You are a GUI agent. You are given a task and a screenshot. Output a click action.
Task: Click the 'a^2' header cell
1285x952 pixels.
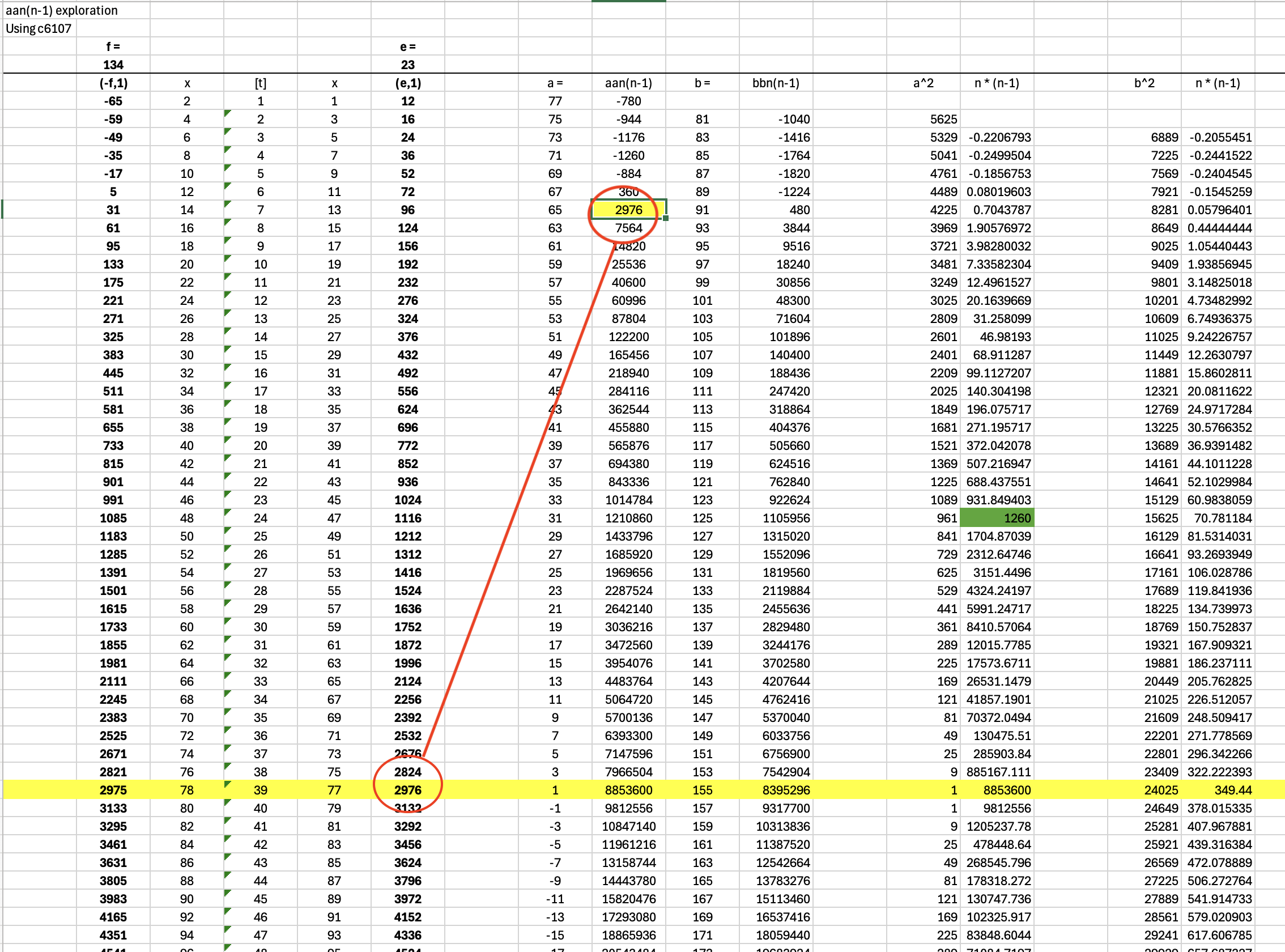coord(924,83)
